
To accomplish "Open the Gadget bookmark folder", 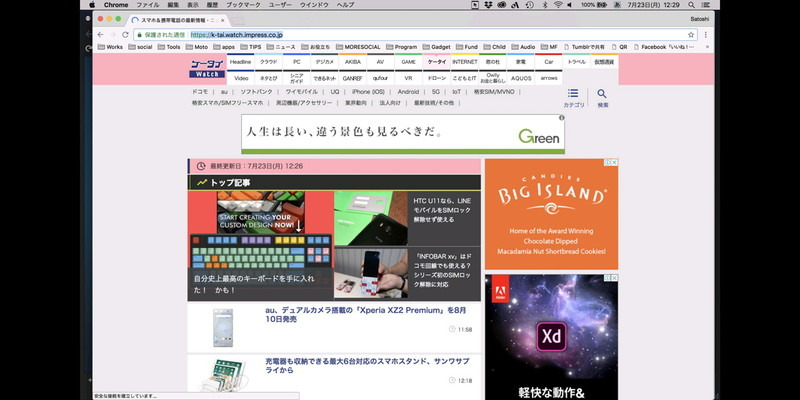I will tap(436, 47).
